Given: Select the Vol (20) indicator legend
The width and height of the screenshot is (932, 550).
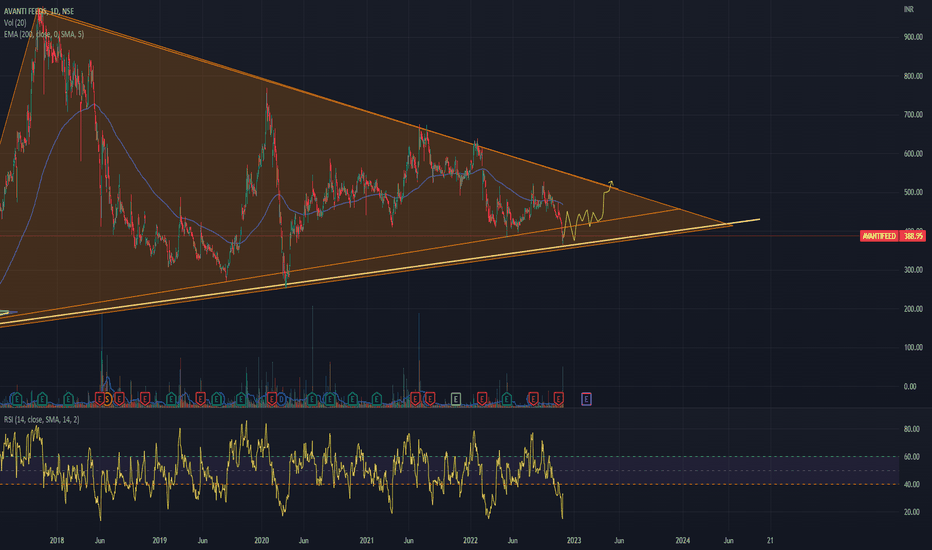Looking at the screenshot, I should (x=15, y=23).
